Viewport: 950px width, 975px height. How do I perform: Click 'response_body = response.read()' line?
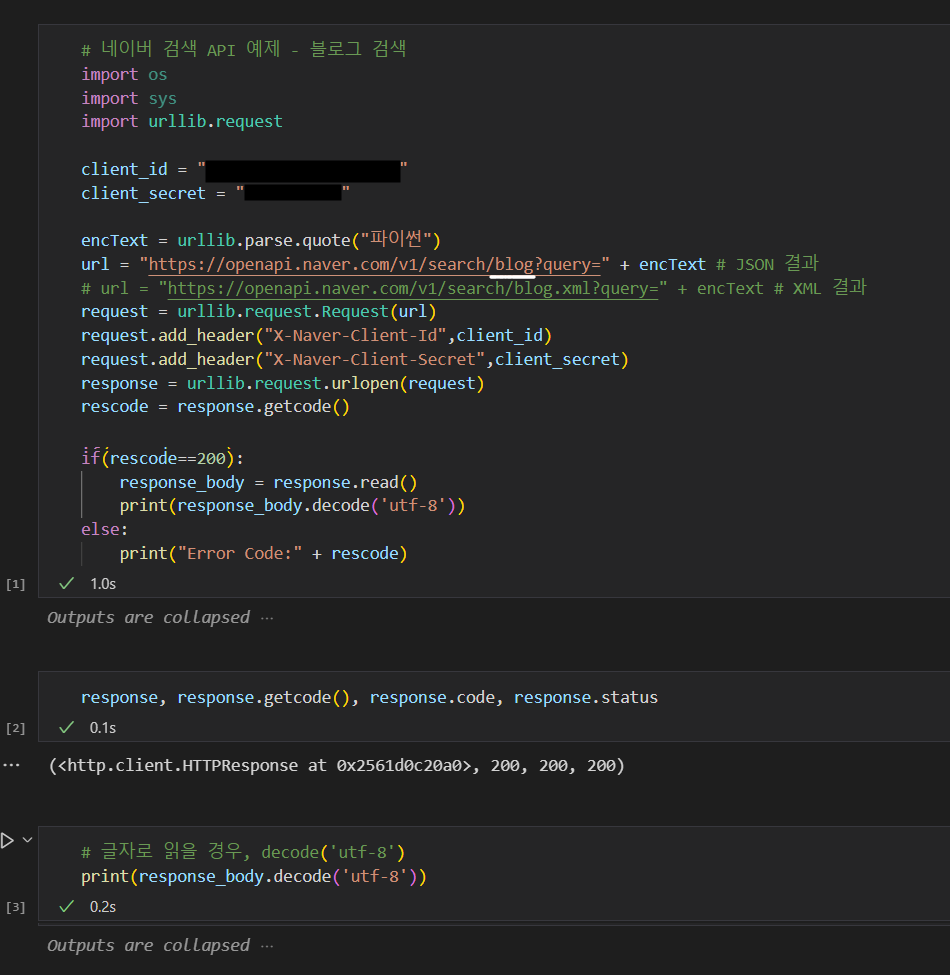(x=268, y=483)
